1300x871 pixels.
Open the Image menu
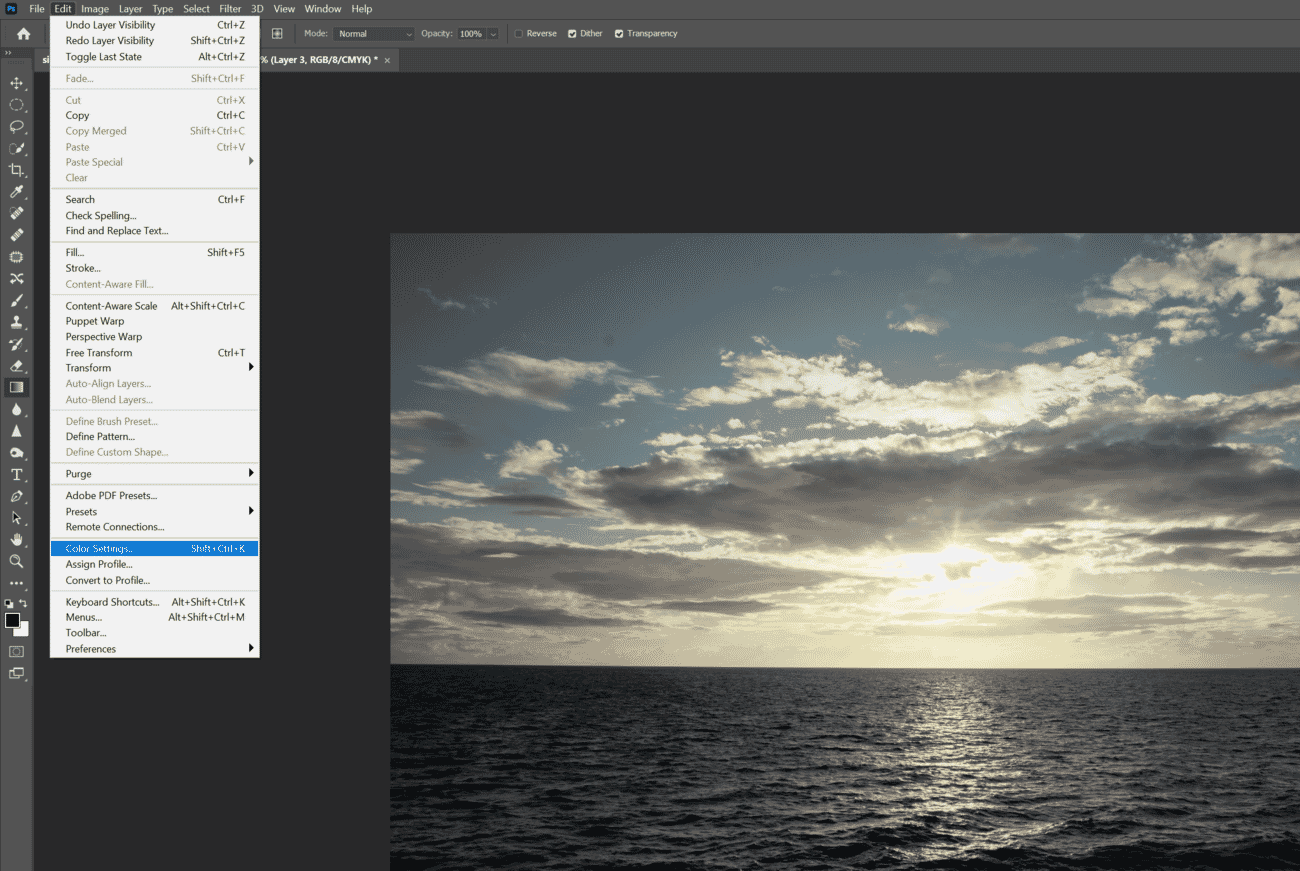tap(95, 8)
